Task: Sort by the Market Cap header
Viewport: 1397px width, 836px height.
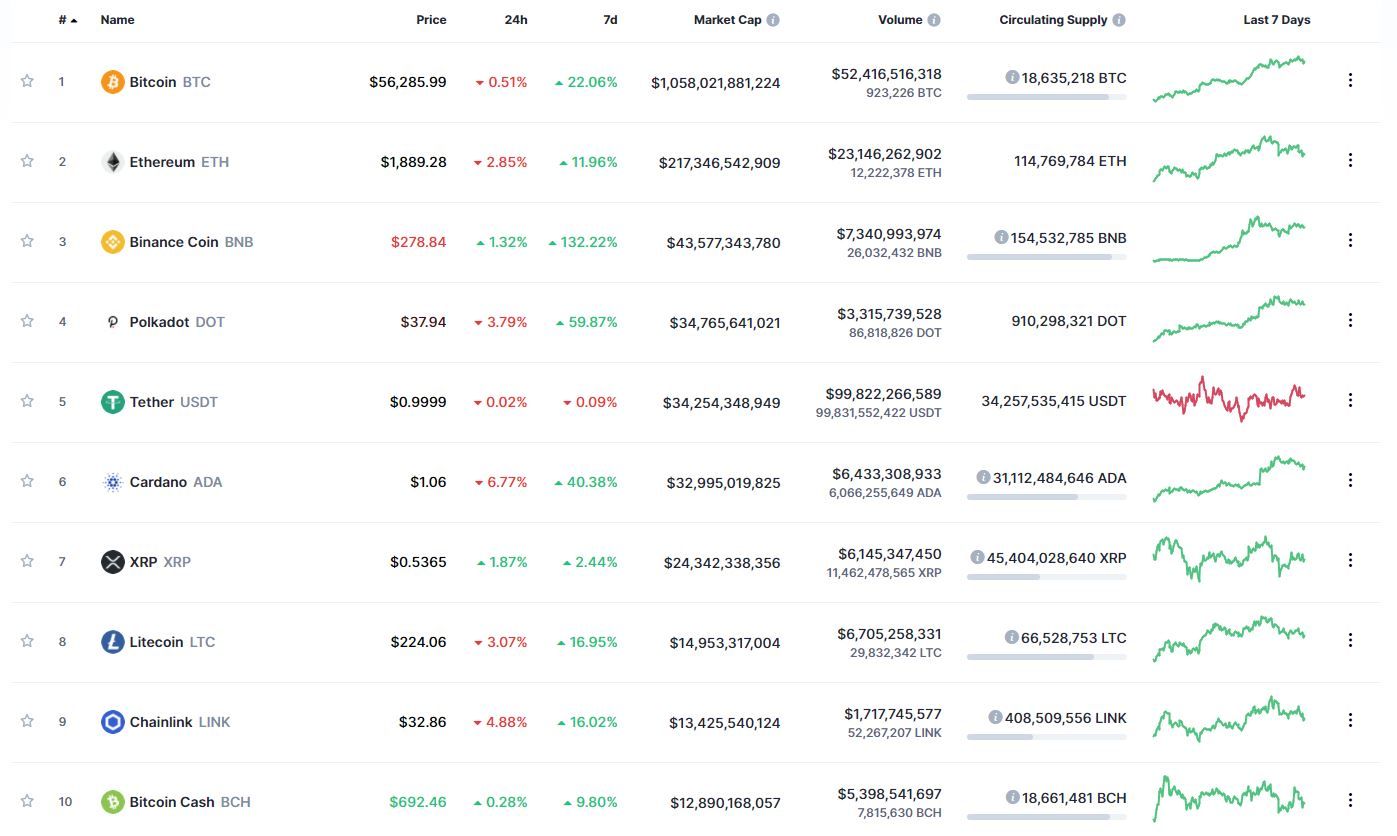Action: (728, 20)
